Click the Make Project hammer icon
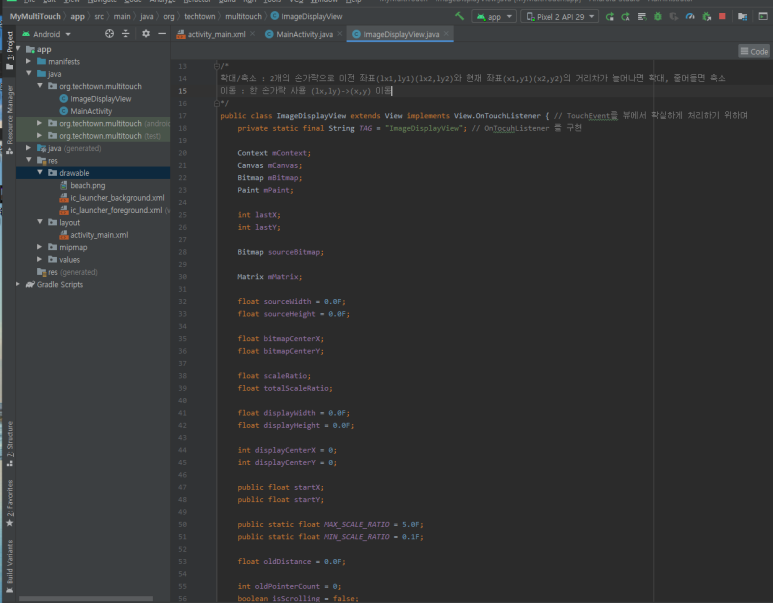The width and height of the screenshot is (773, 603). (459, 17)
